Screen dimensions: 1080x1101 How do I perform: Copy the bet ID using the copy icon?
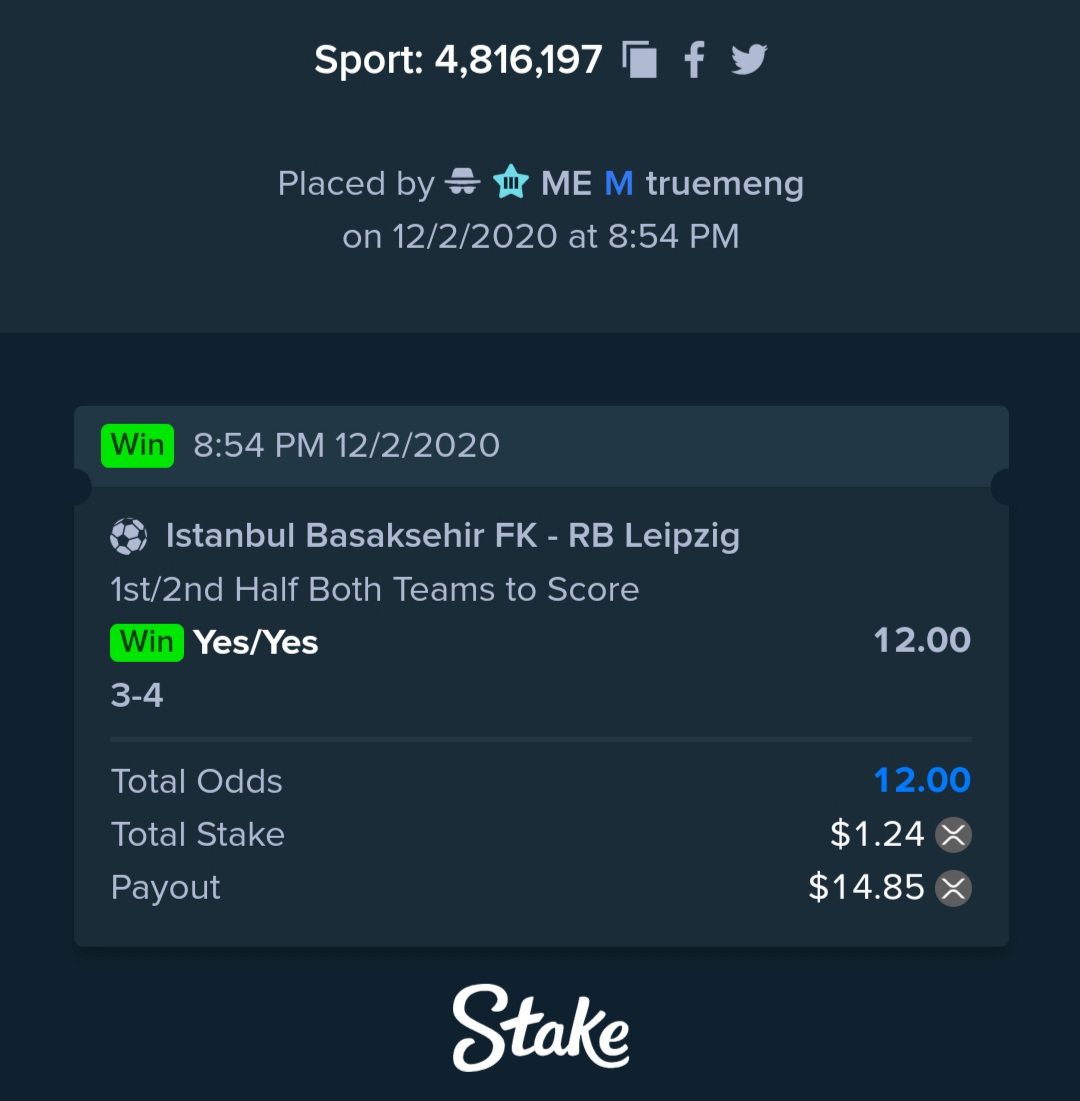pyautogui.click(x=640, y=60)
